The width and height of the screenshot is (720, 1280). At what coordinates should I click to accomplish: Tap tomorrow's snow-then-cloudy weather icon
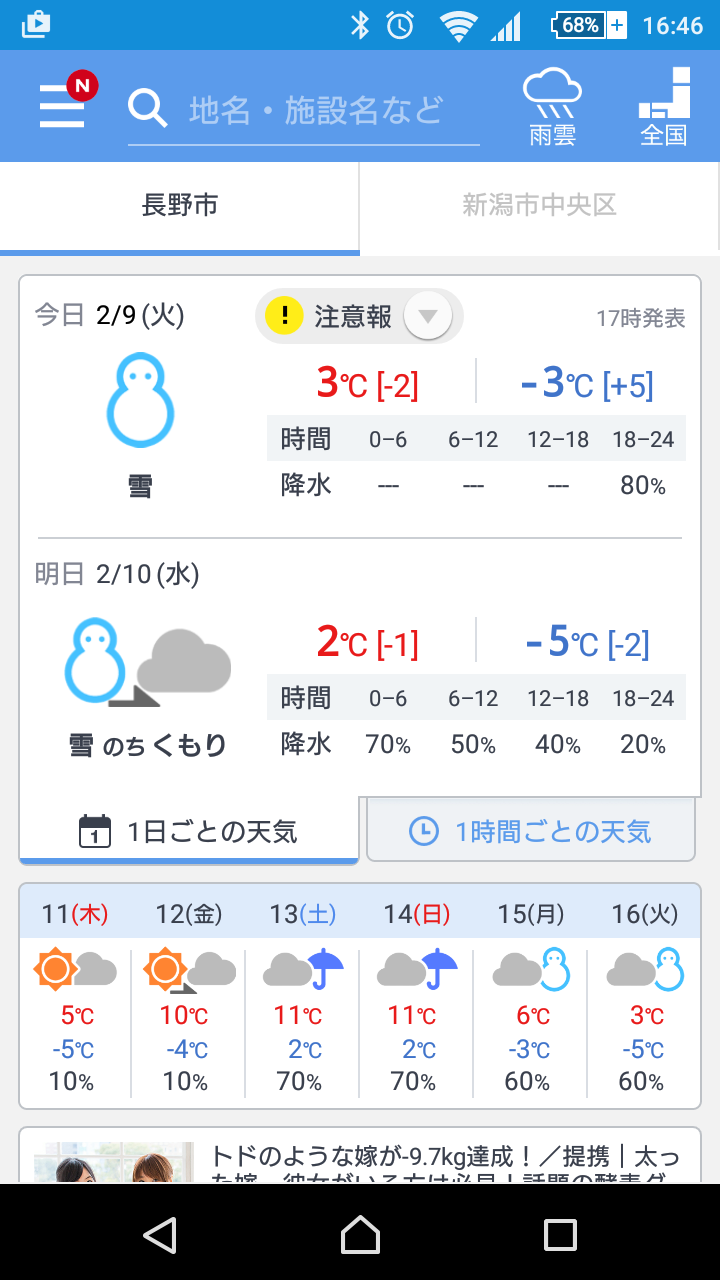click(148, 661)
